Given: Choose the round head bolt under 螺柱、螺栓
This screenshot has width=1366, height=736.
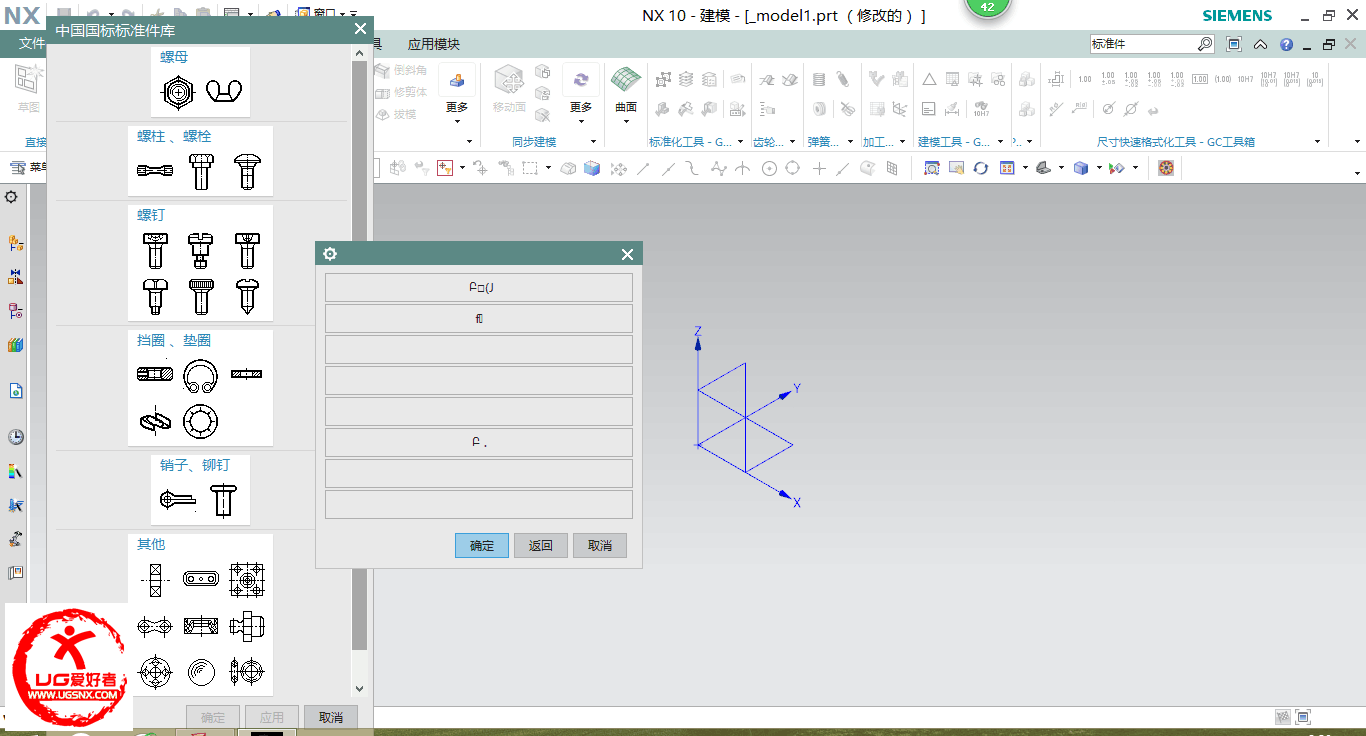Looking at the screenshot, I should pos(246,171).
